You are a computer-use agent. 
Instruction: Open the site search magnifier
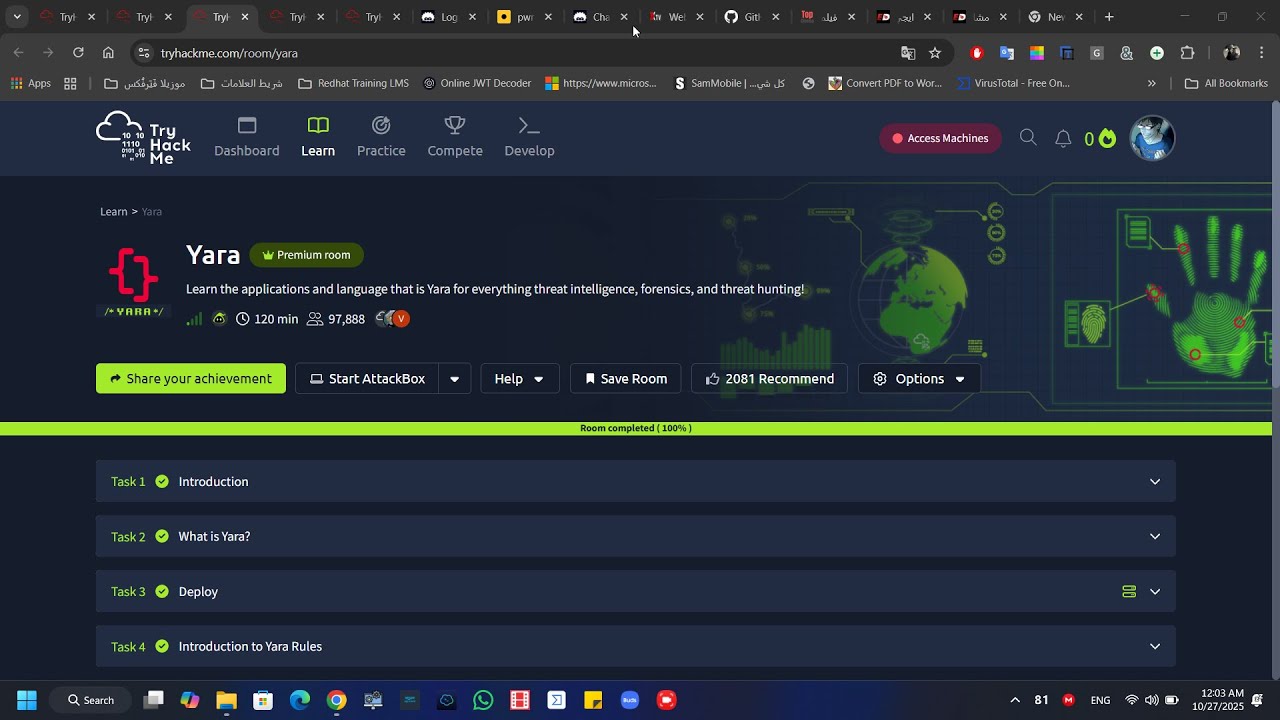pyautogui.click(x=1028, y=138)
